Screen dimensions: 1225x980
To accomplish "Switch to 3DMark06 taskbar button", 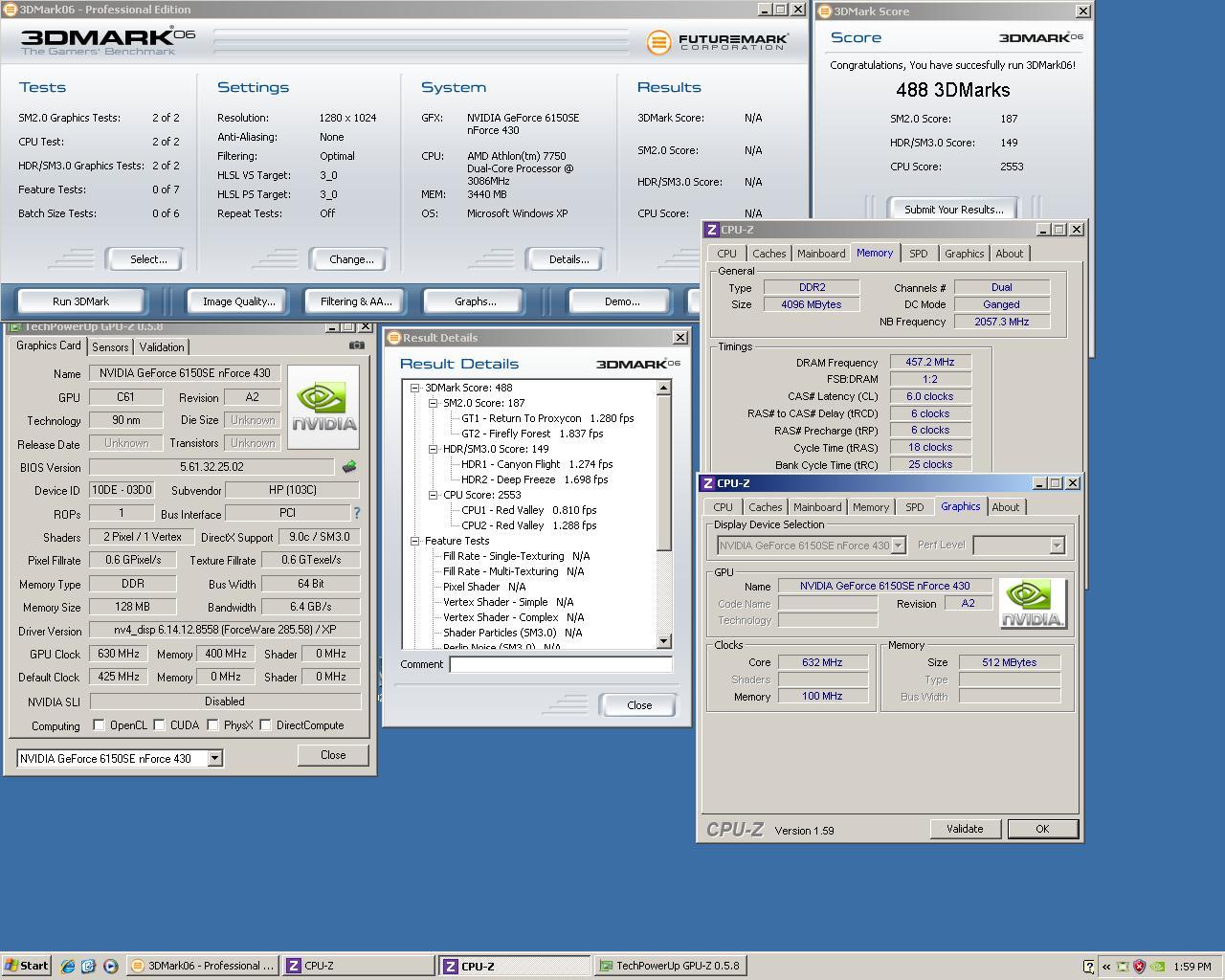I will pos(202,966).
